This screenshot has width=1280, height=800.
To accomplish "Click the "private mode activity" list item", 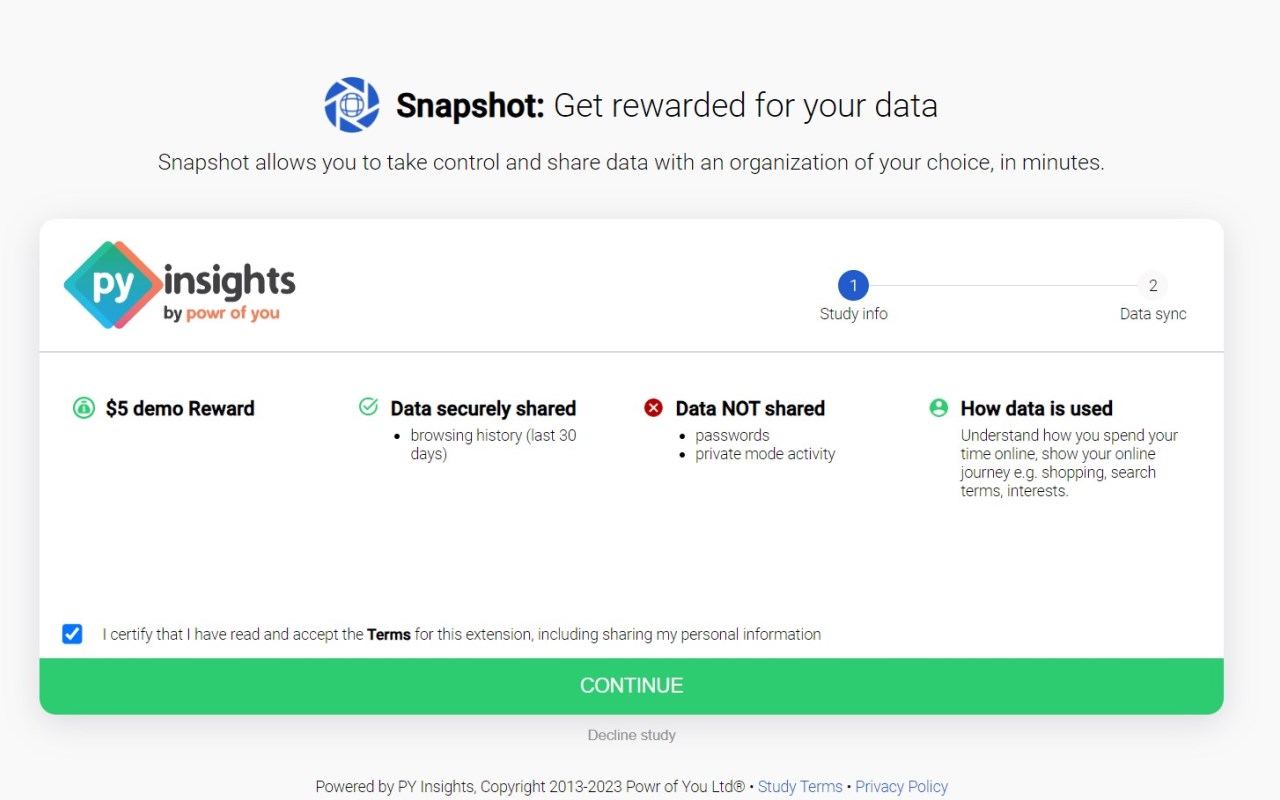I will 765,454.
